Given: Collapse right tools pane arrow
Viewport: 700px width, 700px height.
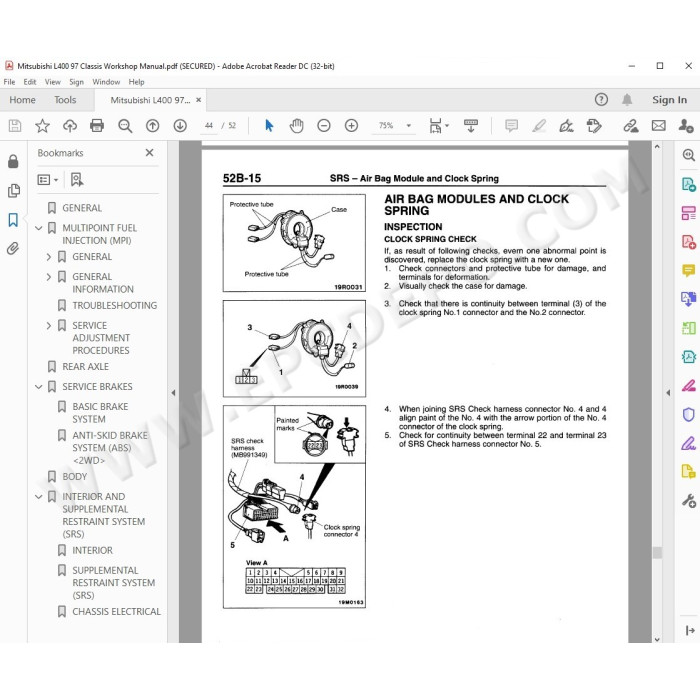Looking at the screenshot, I should point(668,393).
